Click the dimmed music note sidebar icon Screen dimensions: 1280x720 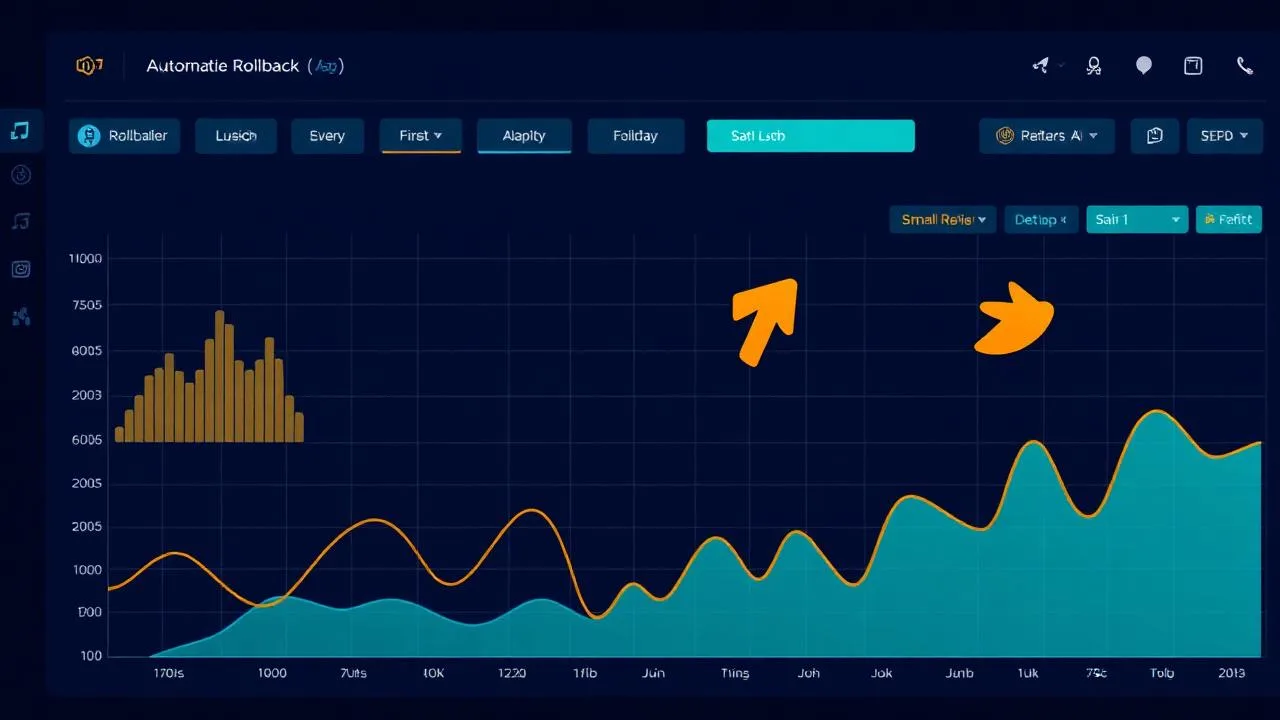(21, 221)
